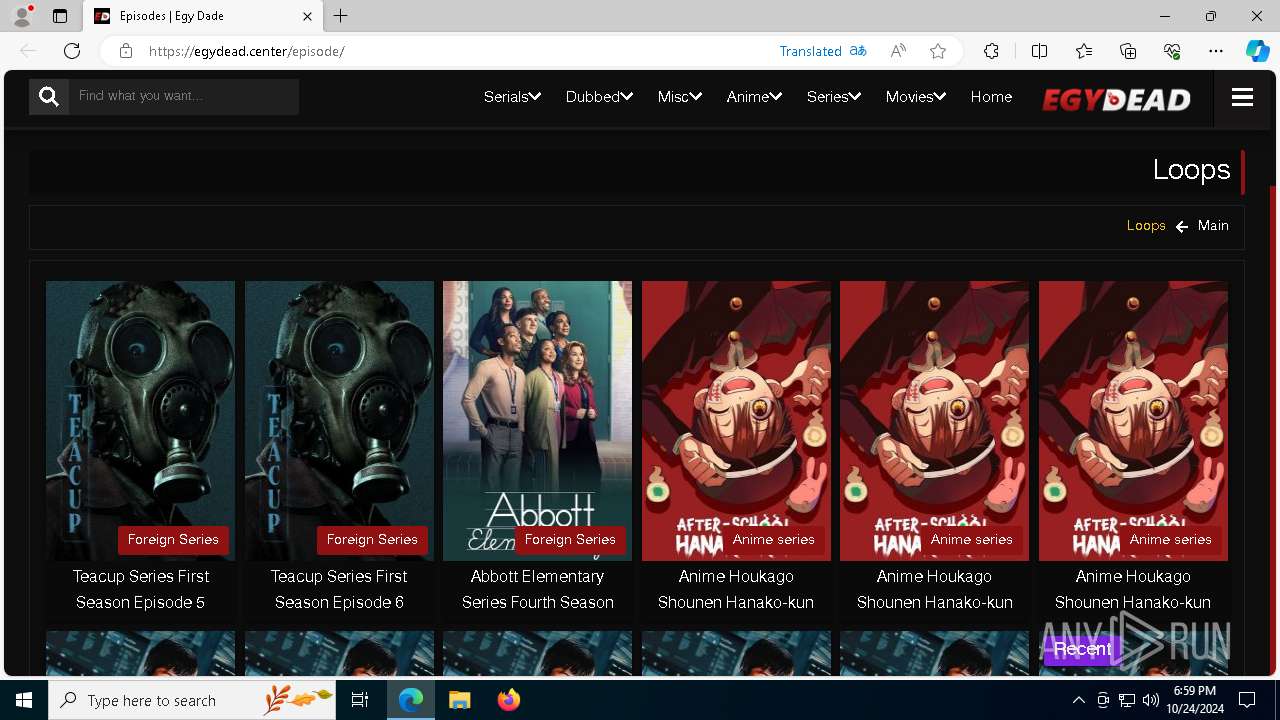Add this page to favorites star
Image resolution: width=1280 pixels, height=720 pixels.
click(938, 51)
